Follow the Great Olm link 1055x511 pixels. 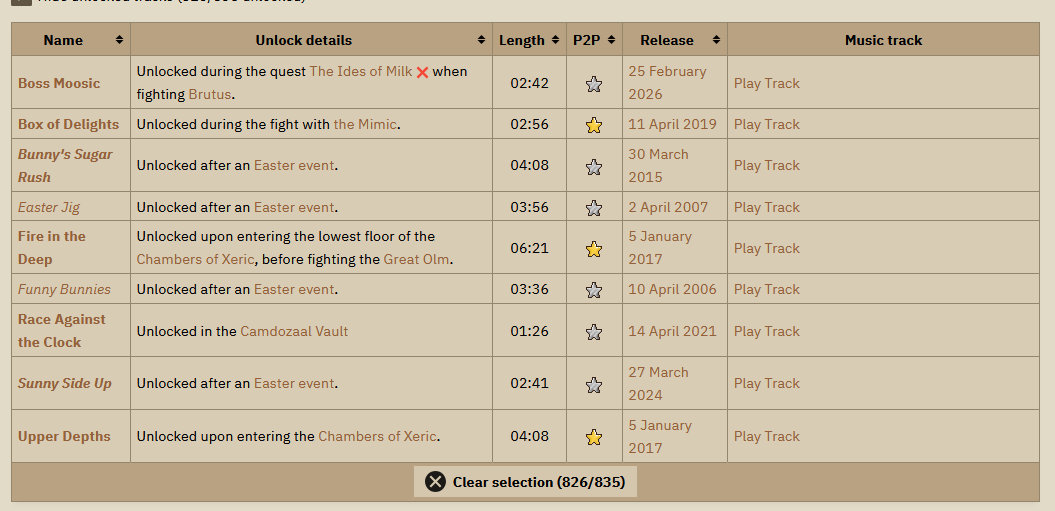coord(416,259)
